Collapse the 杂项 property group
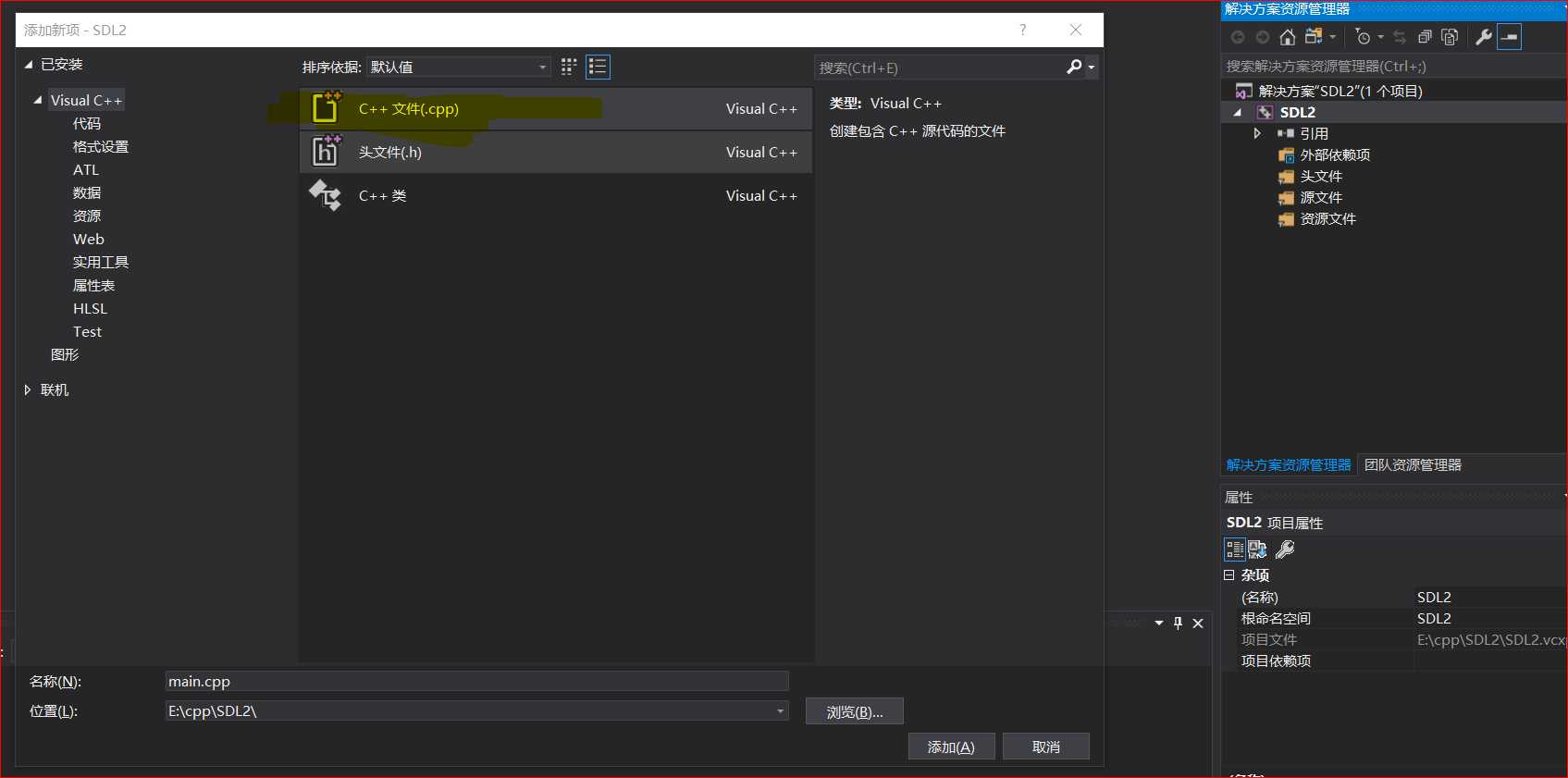Screen dimensions: 1568x778 (1229, 574)
